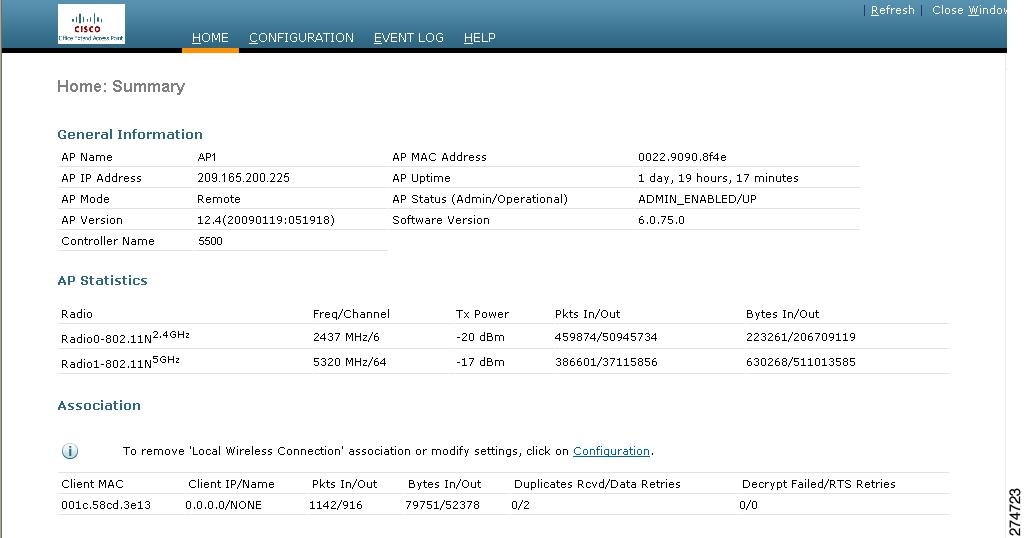Viewport: 1024px width, 538px height.
Task: Click the blue information icon under Association
Action: (x=70, y=451)
